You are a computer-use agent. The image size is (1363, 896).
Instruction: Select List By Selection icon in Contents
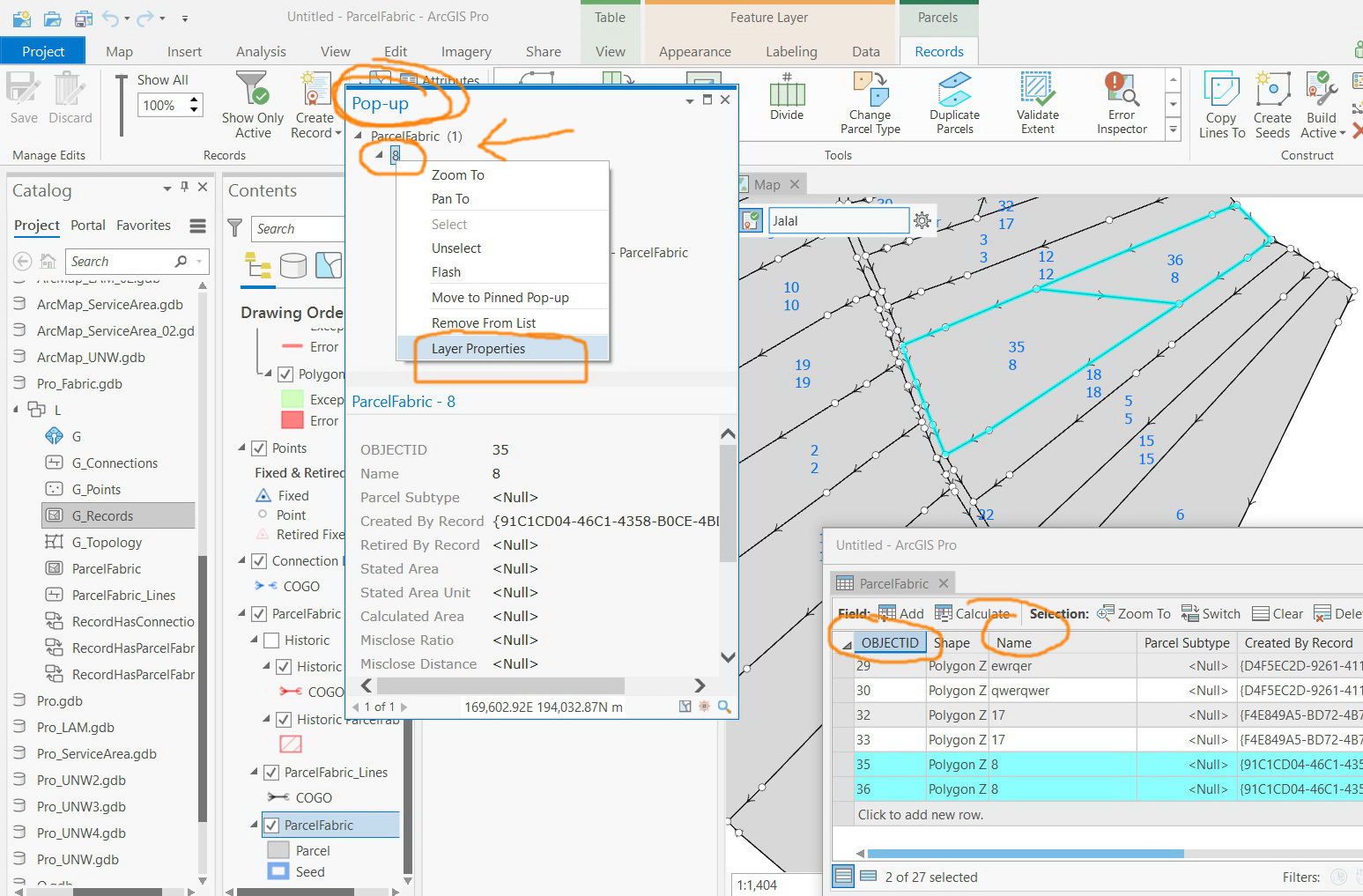329,265
